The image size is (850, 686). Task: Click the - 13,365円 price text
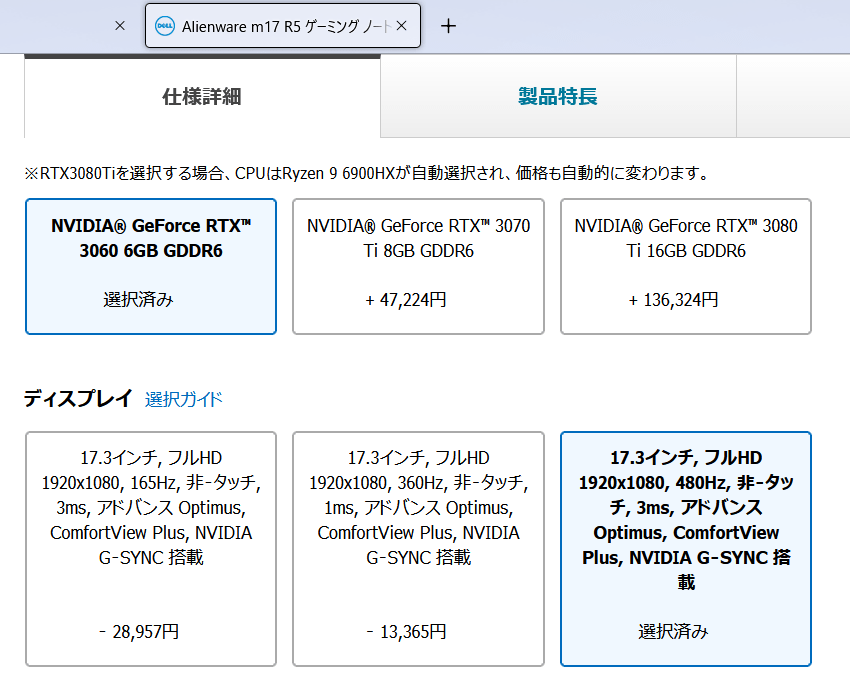click(406, 632)
